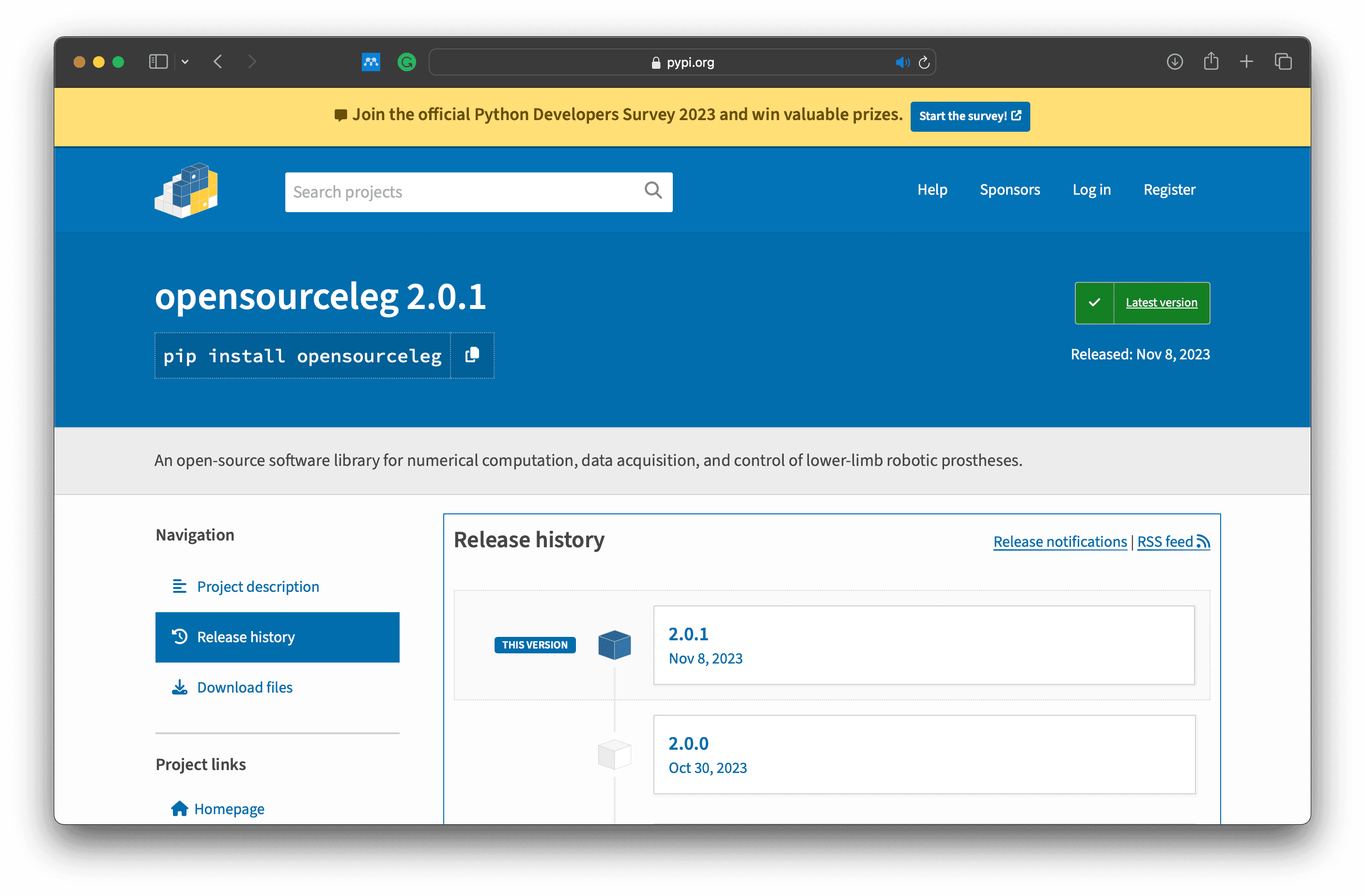The image size is (1365, 896).
Task: Start the survey button
Action: pyautogui.click(x=970, y=116)
